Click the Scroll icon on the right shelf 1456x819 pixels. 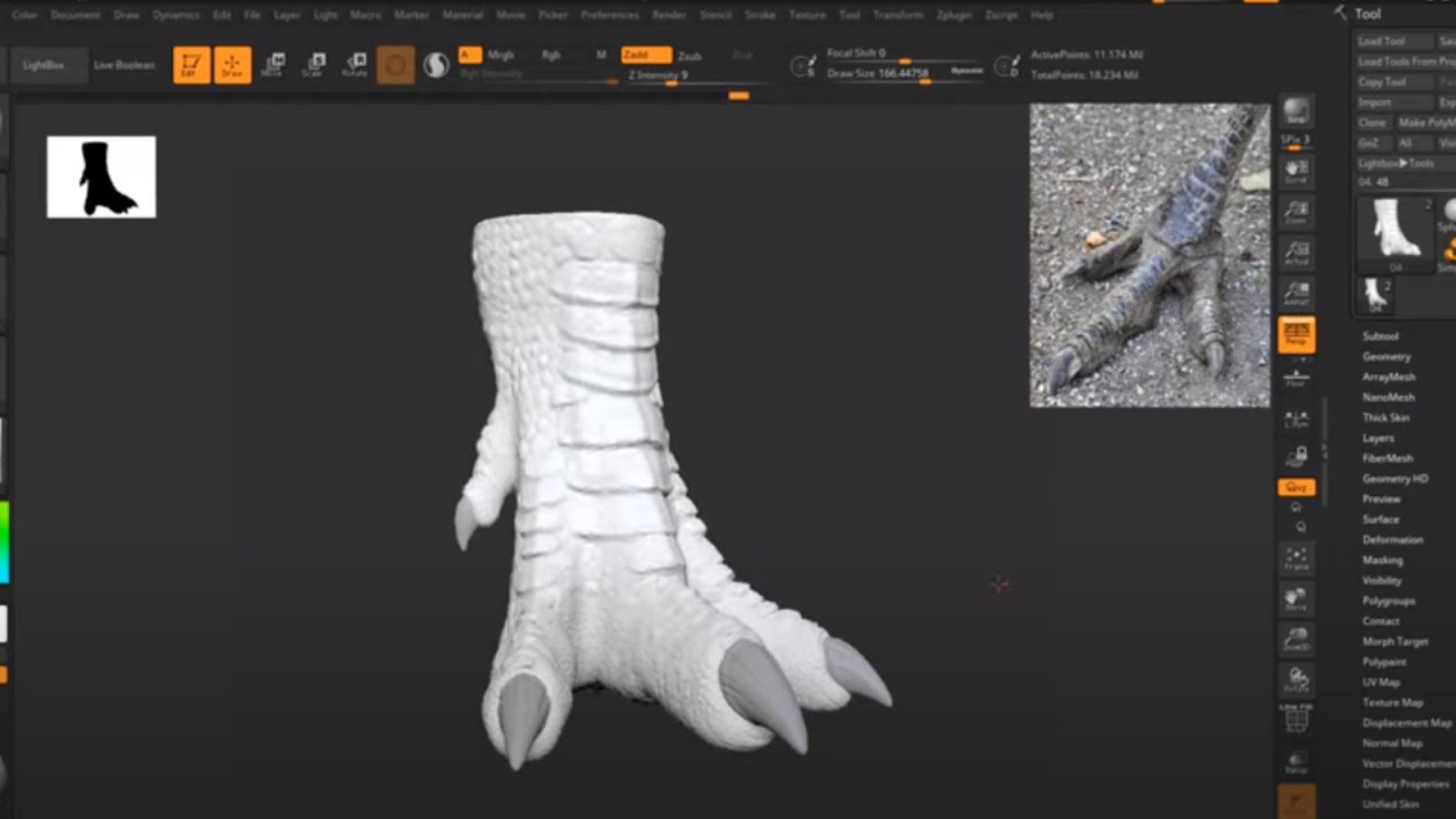click(1296, 173)
